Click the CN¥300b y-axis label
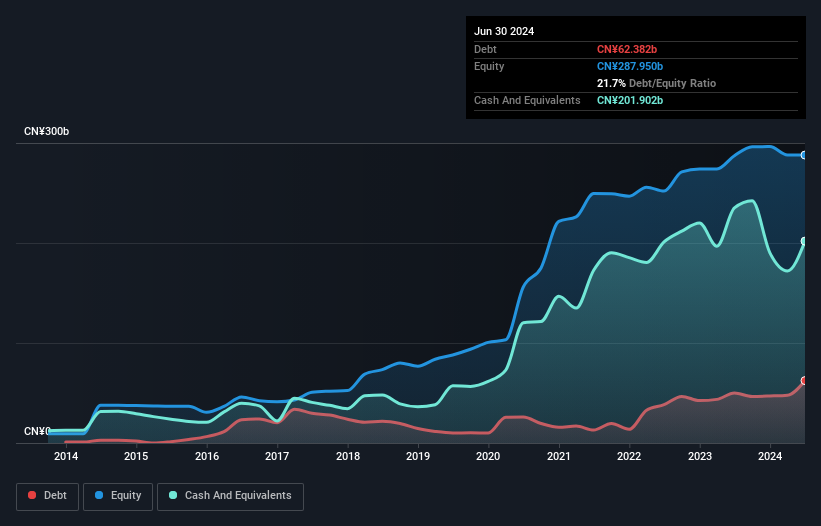Screen dimensions: 821x526 point(47,131)
